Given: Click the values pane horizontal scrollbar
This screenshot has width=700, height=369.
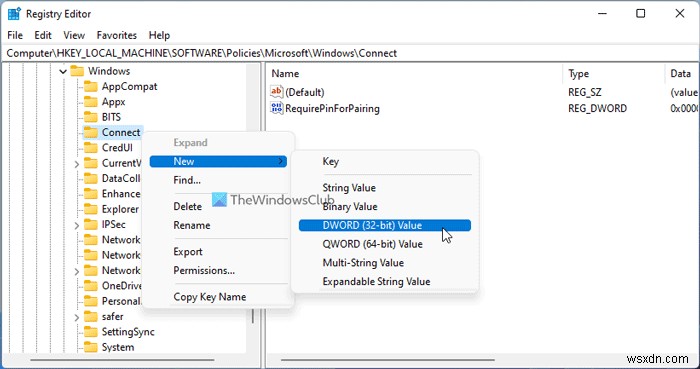Looking at the screenshot, I should coord(388,360).
